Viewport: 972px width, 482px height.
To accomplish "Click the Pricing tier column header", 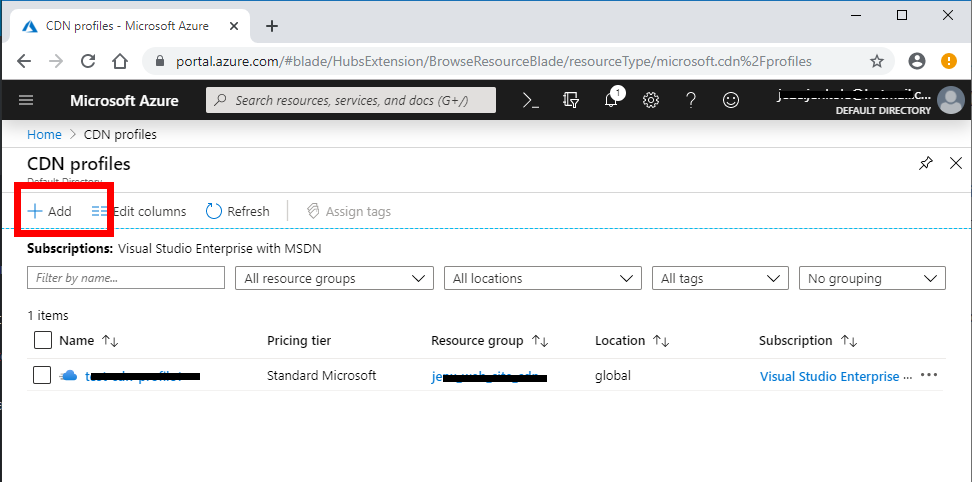I will point(299,341).
